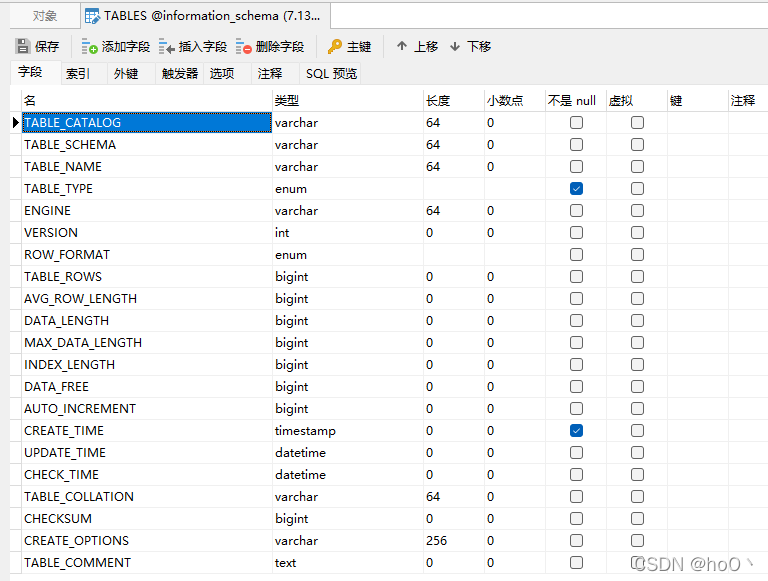Click the bigint type of TABLE_ROWS
The height and width of the screenshot is (581, 768).
click(x=291, y=277)
